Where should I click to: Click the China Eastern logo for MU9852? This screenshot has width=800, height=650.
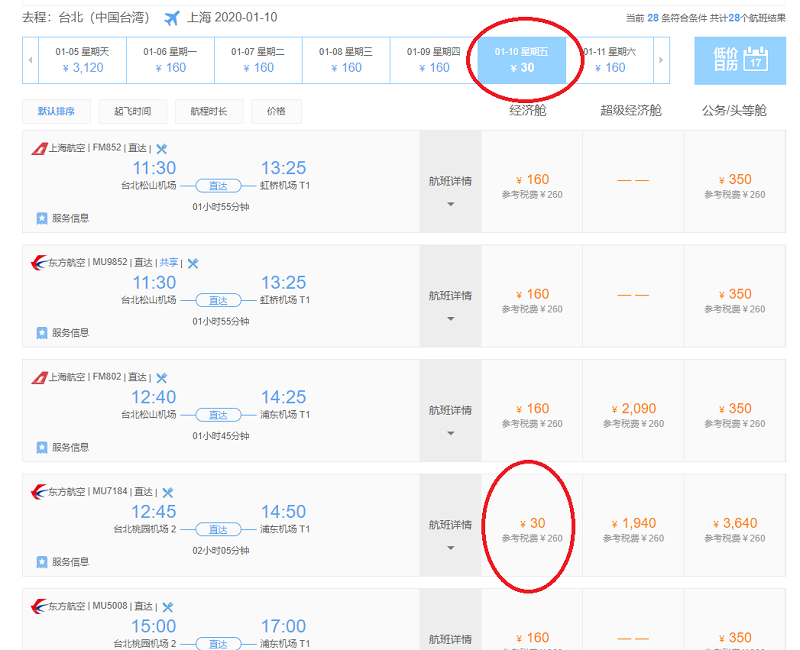pyautogui.click(x=39, y=263)
